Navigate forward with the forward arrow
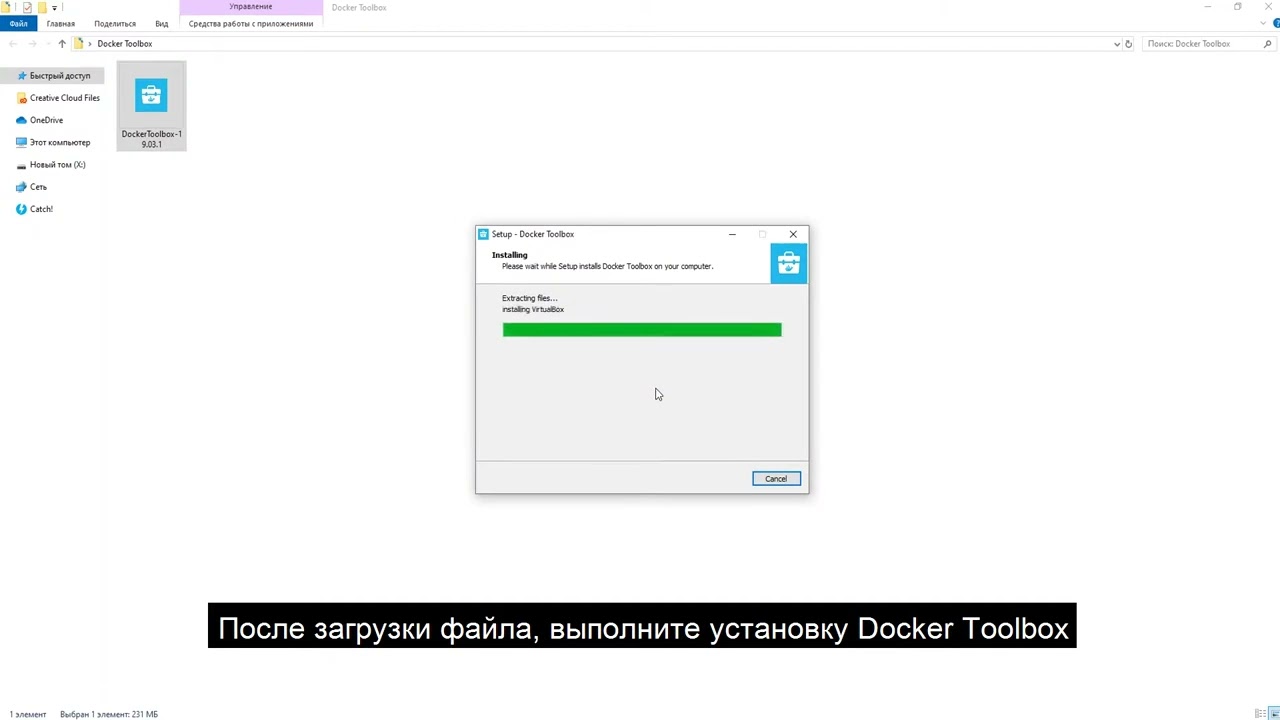This screenshot has height=720, width=1280. (33, 44)
